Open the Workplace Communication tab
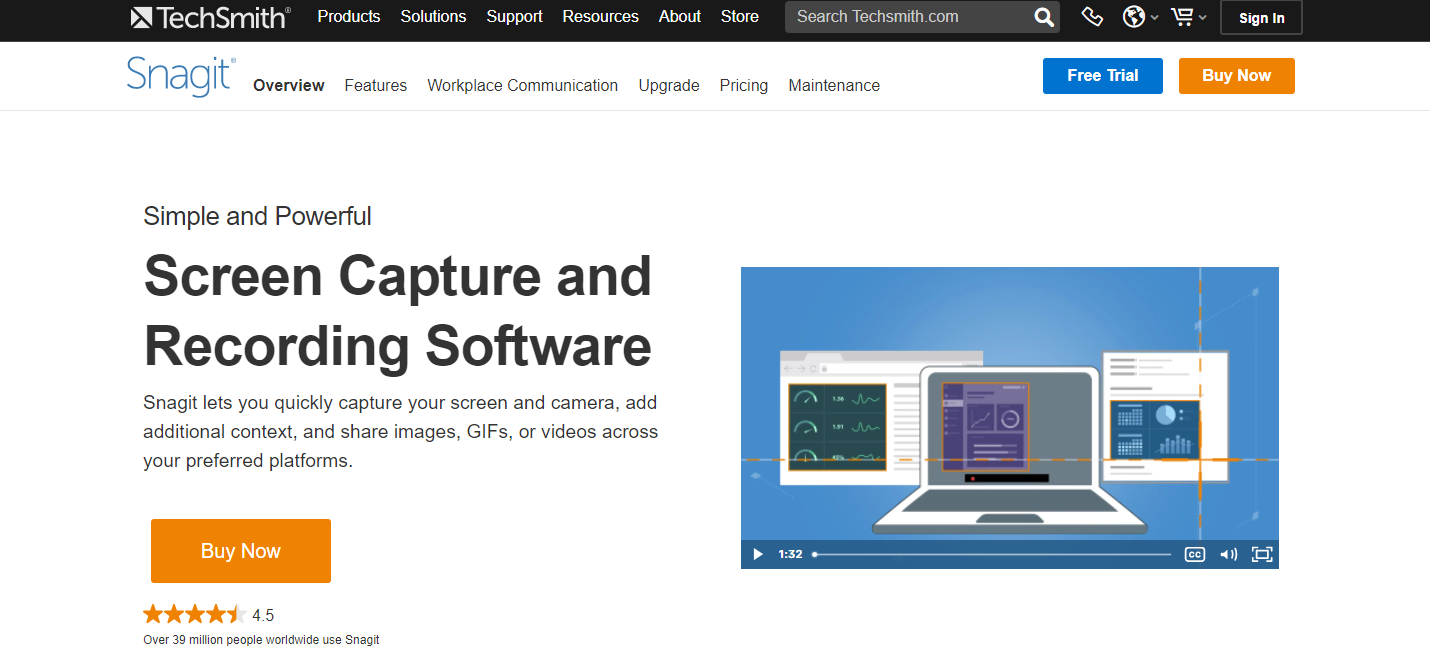This screenshot has height=654, width=1430. click(x=523, y=86)
